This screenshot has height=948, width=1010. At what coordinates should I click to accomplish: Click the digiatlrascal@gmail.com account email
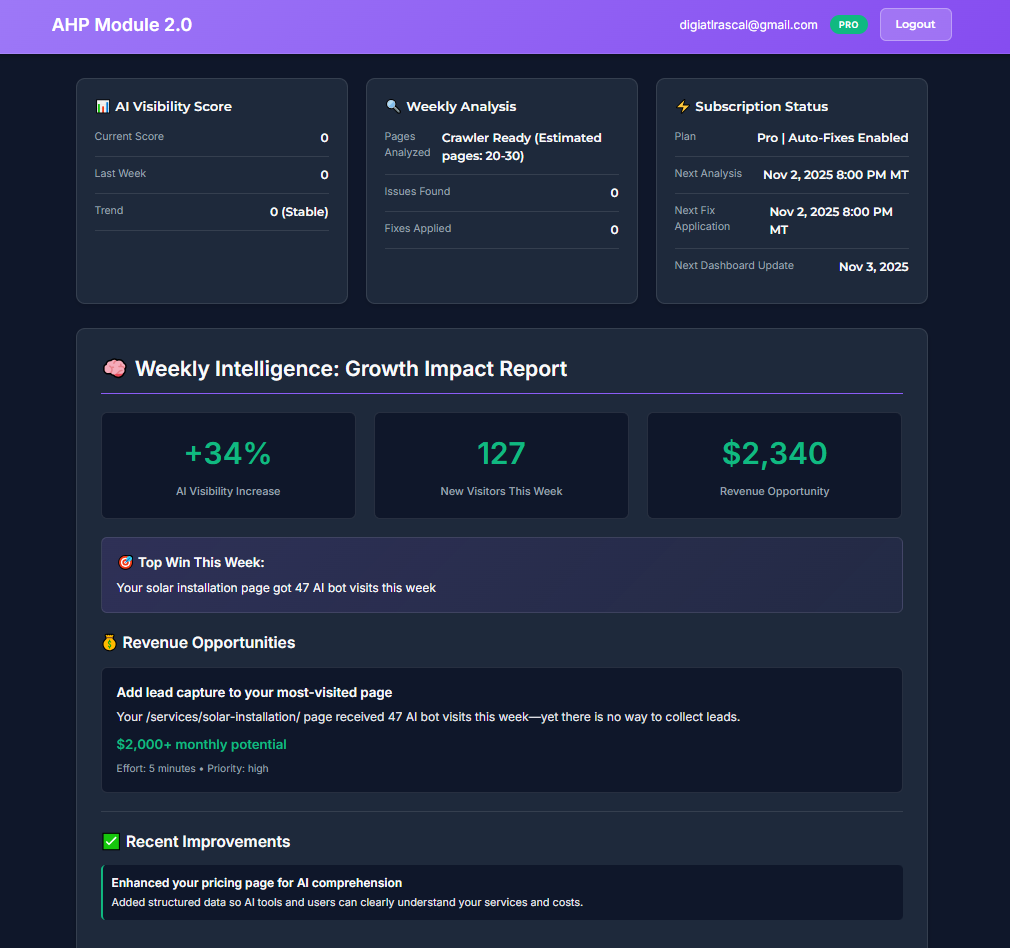(748, 24)
